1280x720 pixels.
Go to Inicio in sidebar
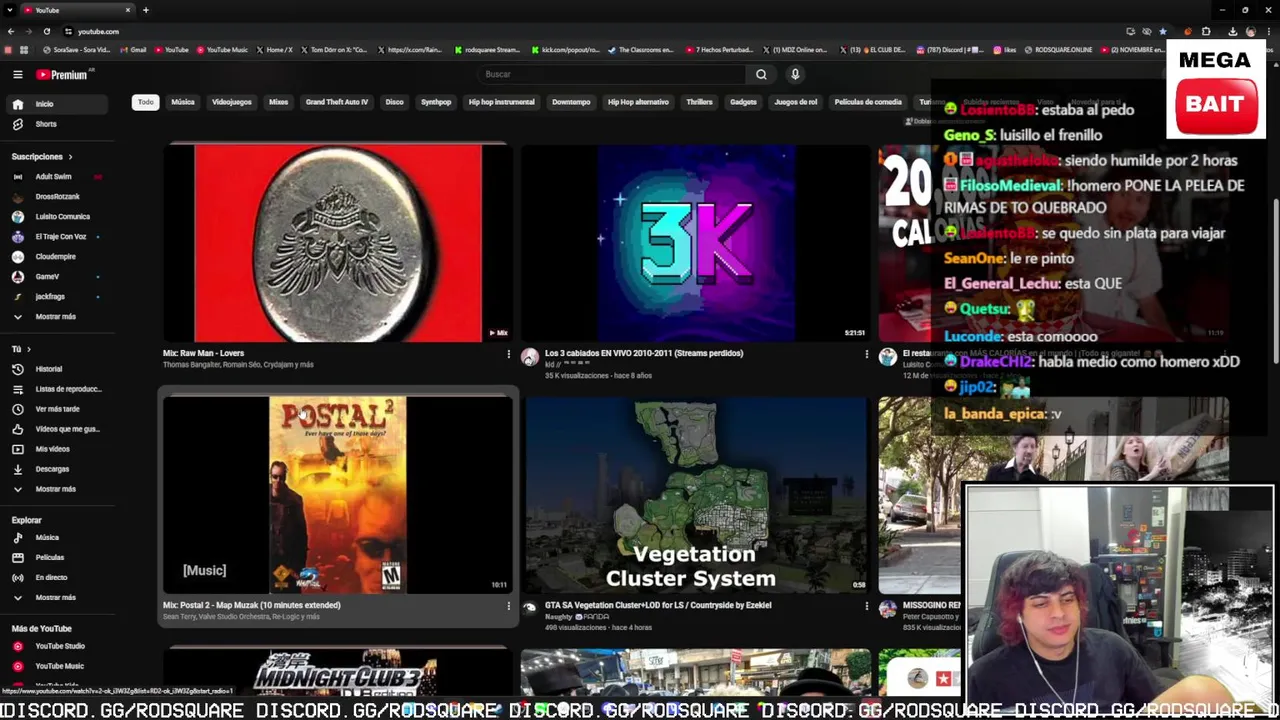click(x=58, y=104)
